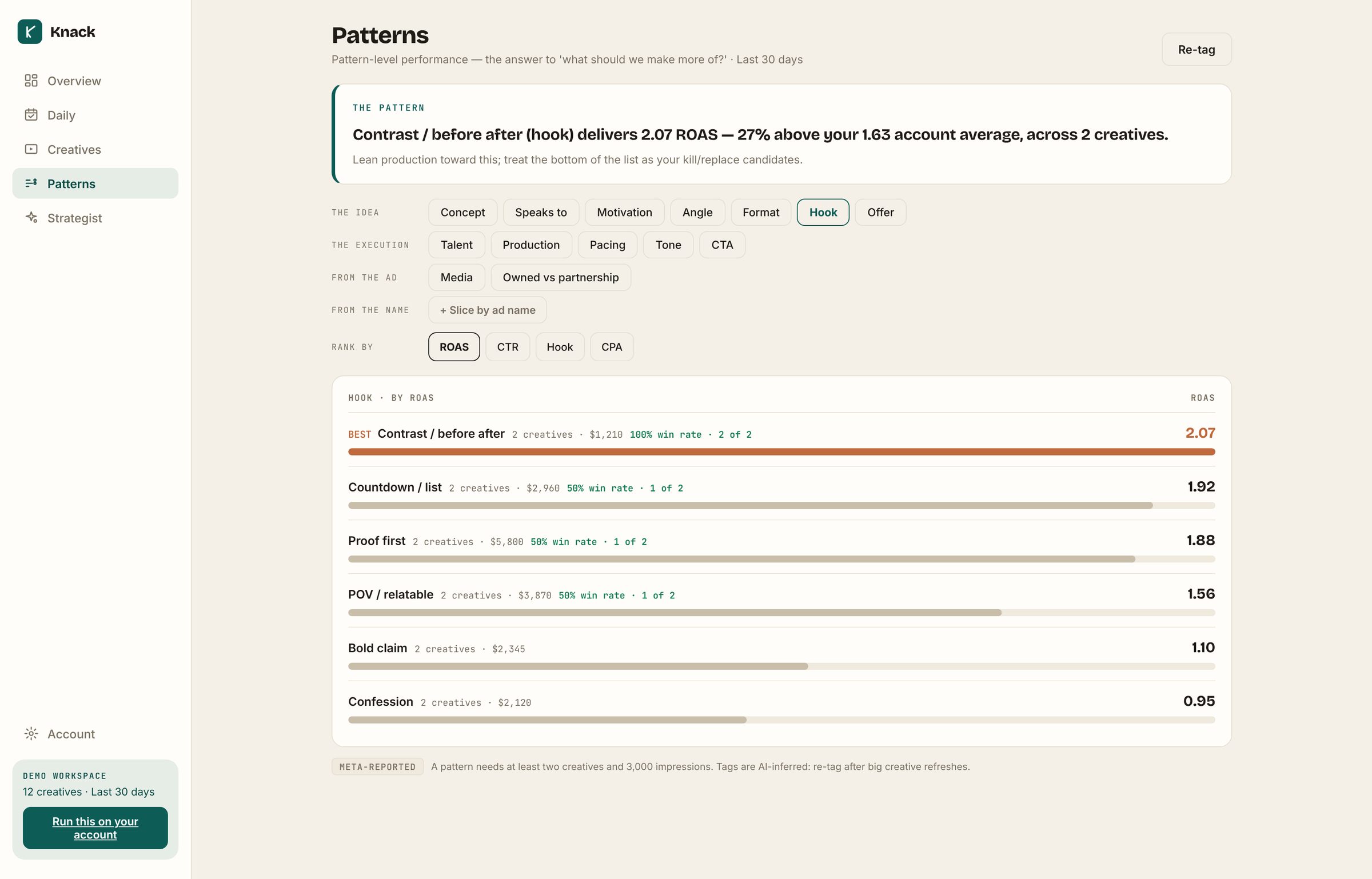Click the Contrast / before after row
This screenshot has width=1372, height=879.
coord(781,440)
